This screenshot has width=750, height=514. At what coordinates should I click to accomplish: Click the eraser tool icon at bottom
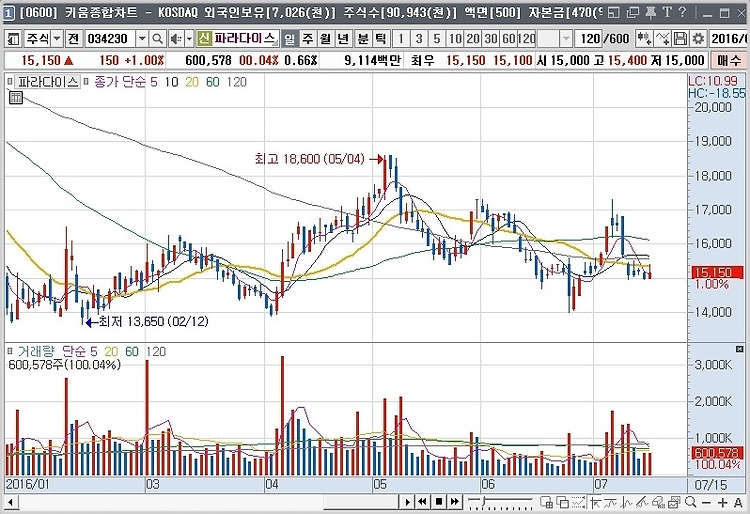tap(658, 502)
